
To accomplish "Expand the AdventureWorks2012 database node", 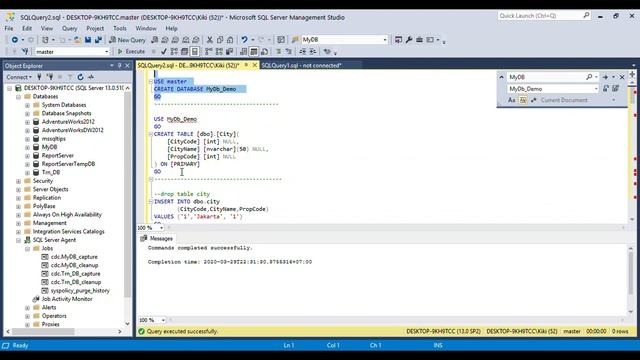I will [x=27, y=122].
